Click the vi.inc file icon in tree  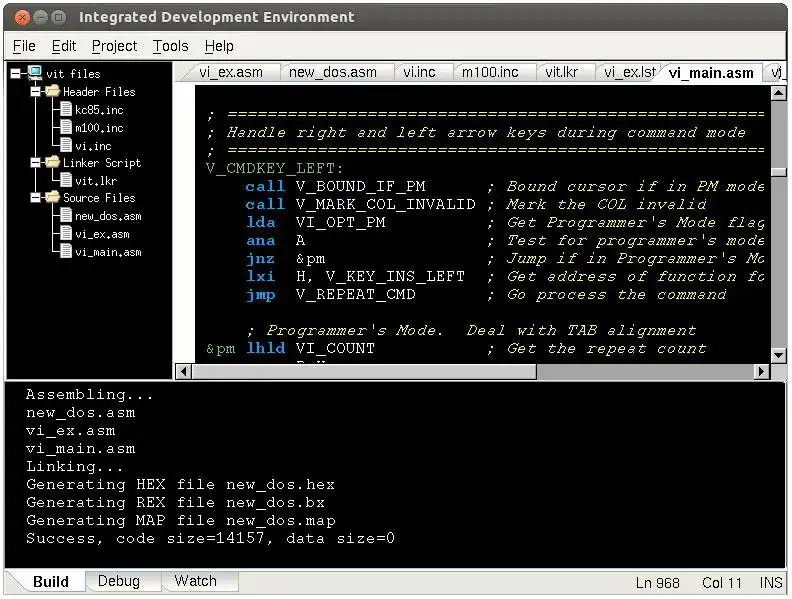coord(66,145)
